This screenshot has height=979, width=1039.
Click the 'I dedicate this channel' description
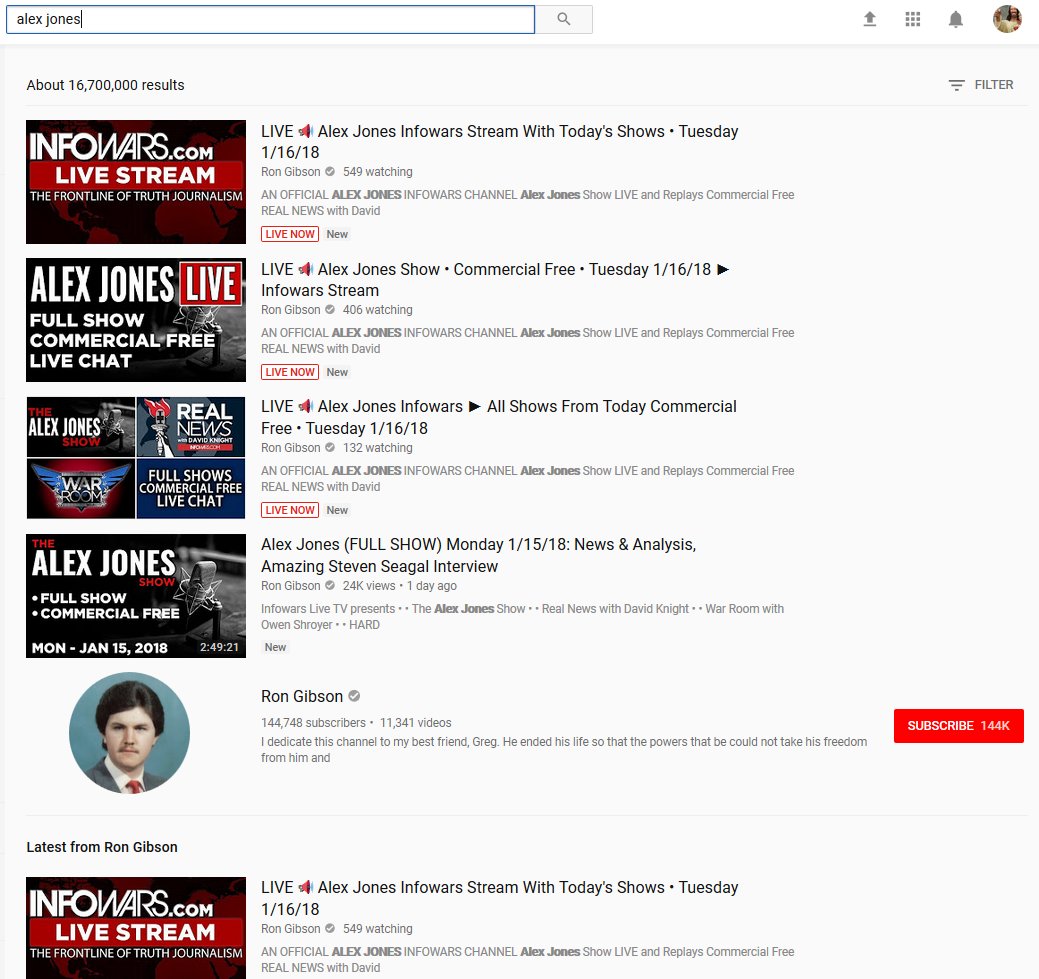[x=564, y=750]
